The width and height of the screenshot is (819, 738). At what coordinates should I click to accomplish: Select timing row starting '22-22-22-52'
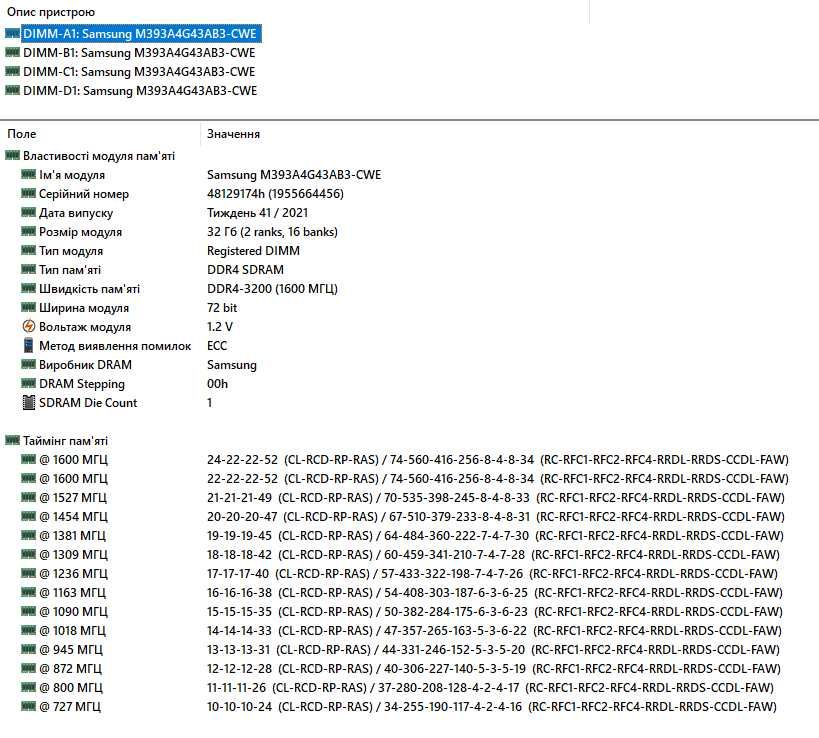pos(498,479)
